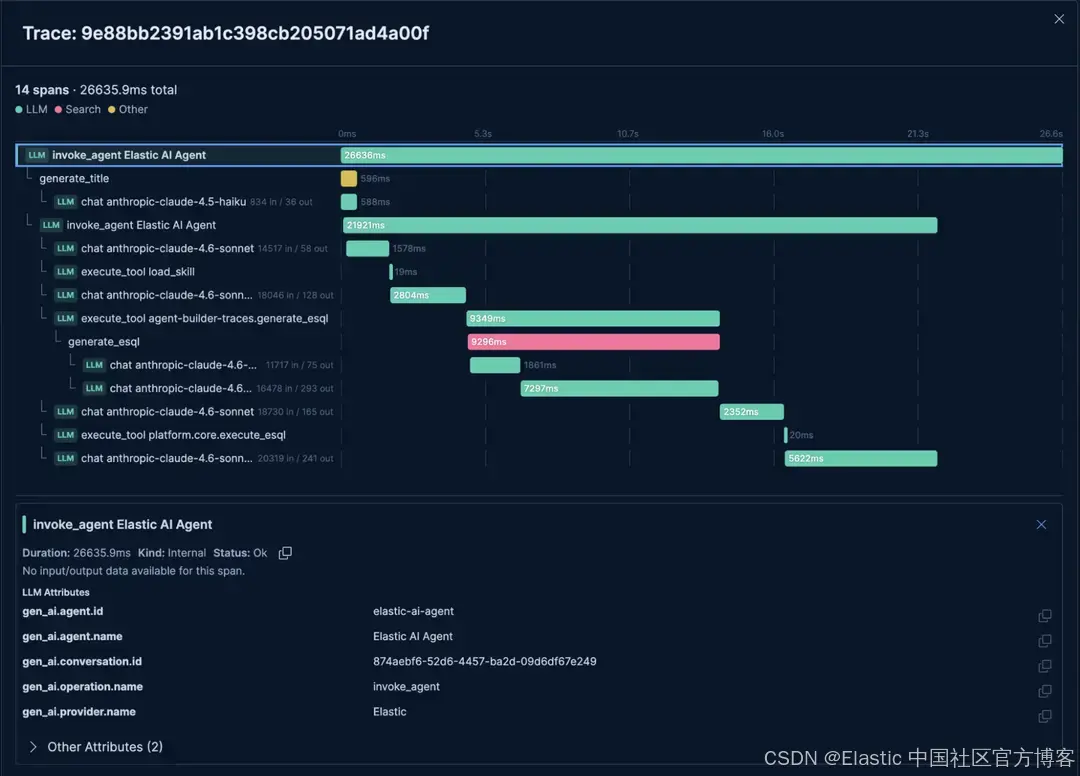Screen dimensions: 1080x776
Task: Click the 21921ms invoke_agent bar
Action: pos(640,225)
